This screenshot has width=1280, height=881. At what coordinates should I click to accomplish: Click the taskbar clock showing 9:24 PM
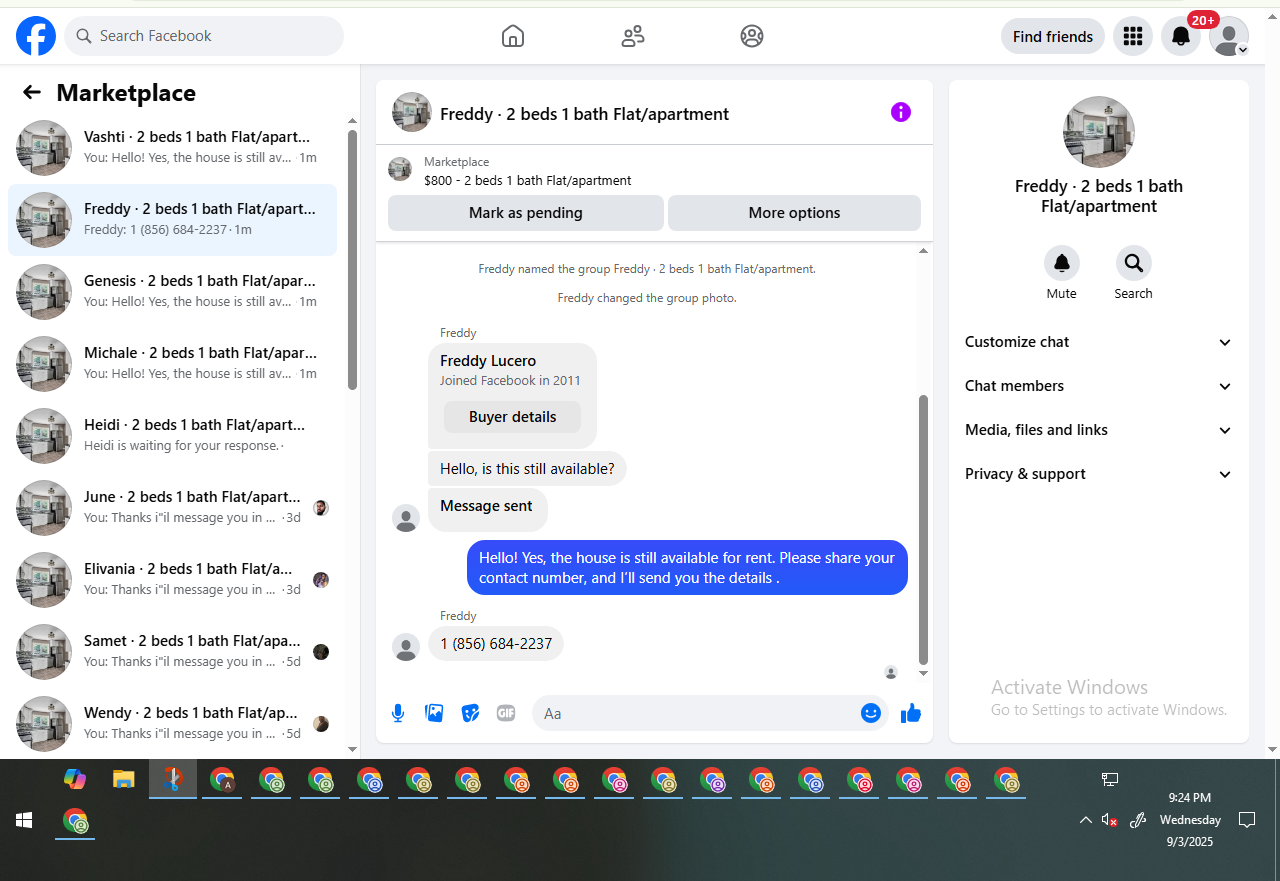(1189, 820)
